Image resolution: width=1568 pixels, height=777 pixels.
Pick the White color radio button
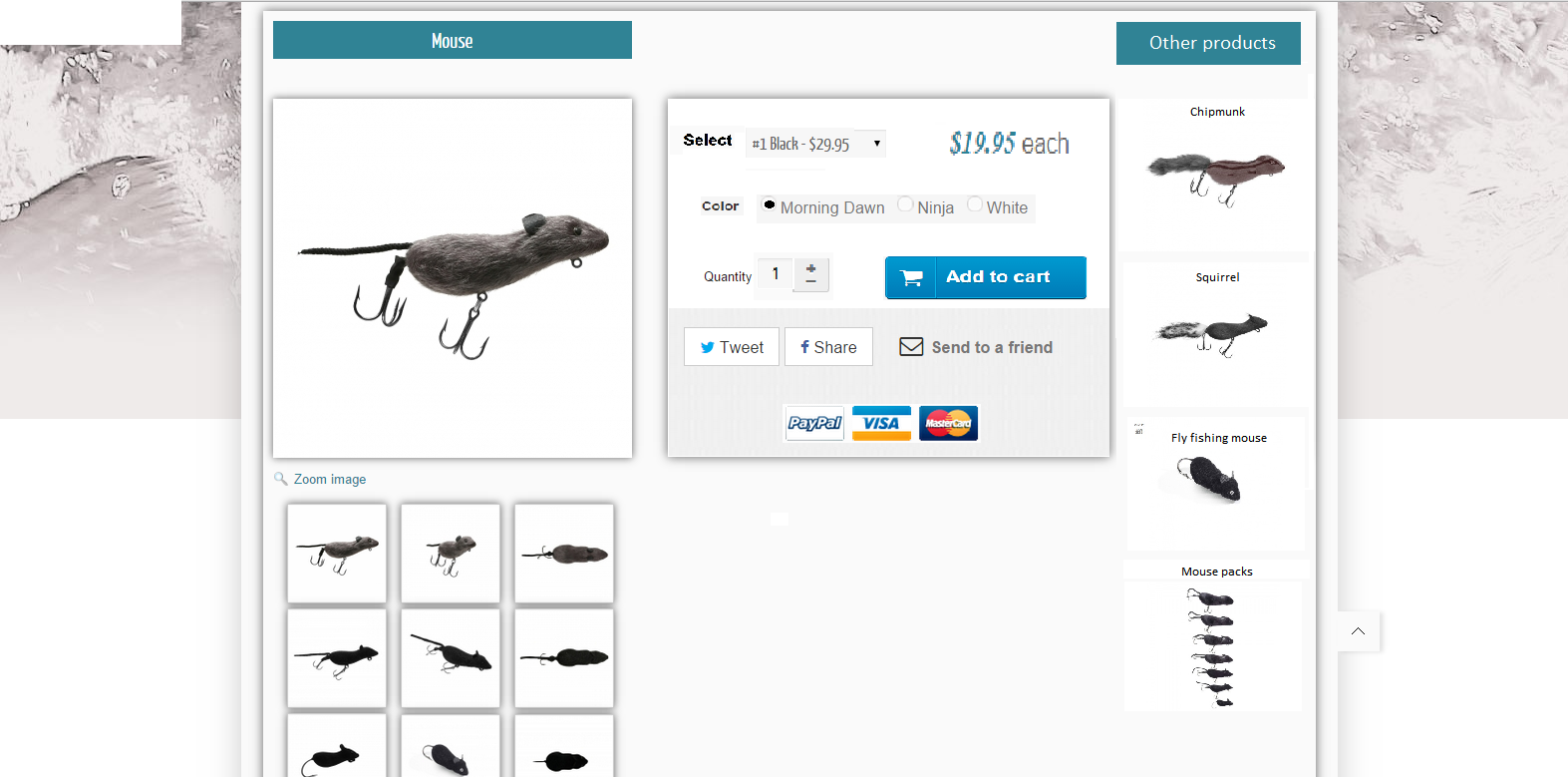[x=975, y=204]
